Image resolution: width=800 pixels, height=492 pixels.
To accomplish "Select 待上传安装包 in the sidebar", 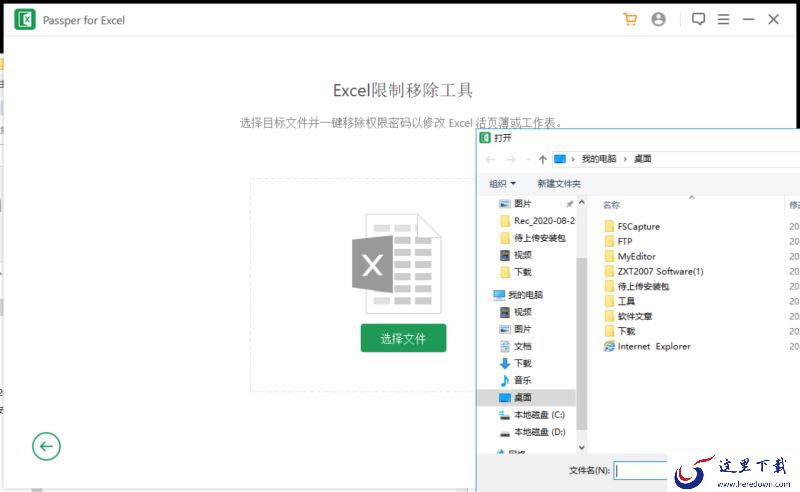I will point(539,238).
